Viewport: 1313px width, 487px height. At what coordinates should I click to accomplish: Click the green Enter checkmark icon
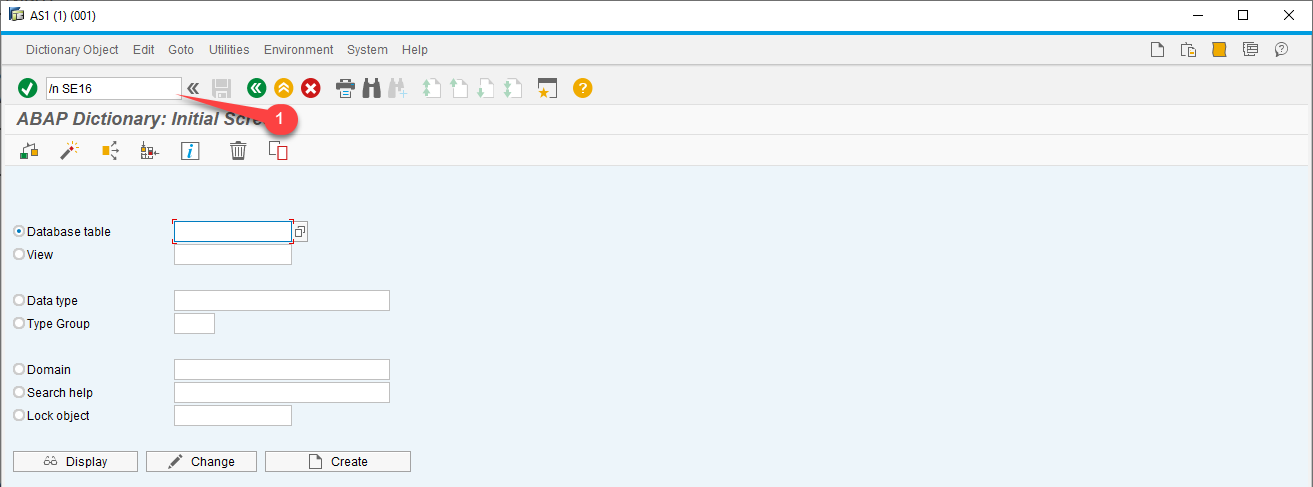click(28, 88)
